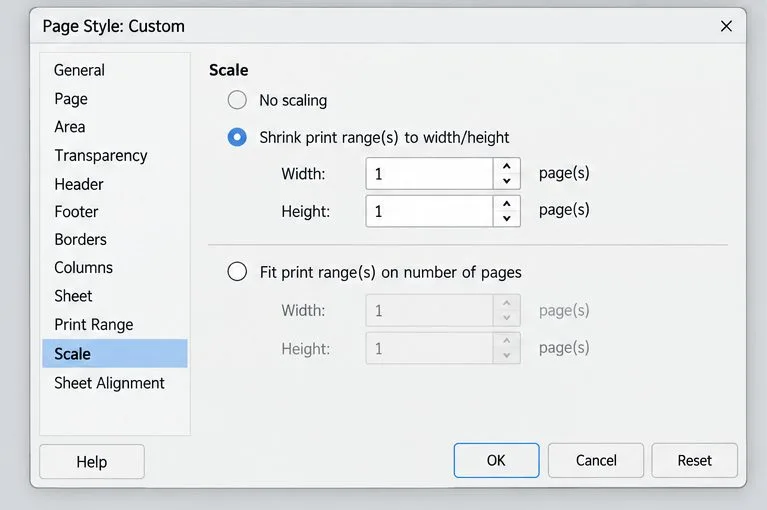This screenshot has width=767, height=510.
Task: Increase Shrink Width page count with up arrow
Action: [507, 166]
